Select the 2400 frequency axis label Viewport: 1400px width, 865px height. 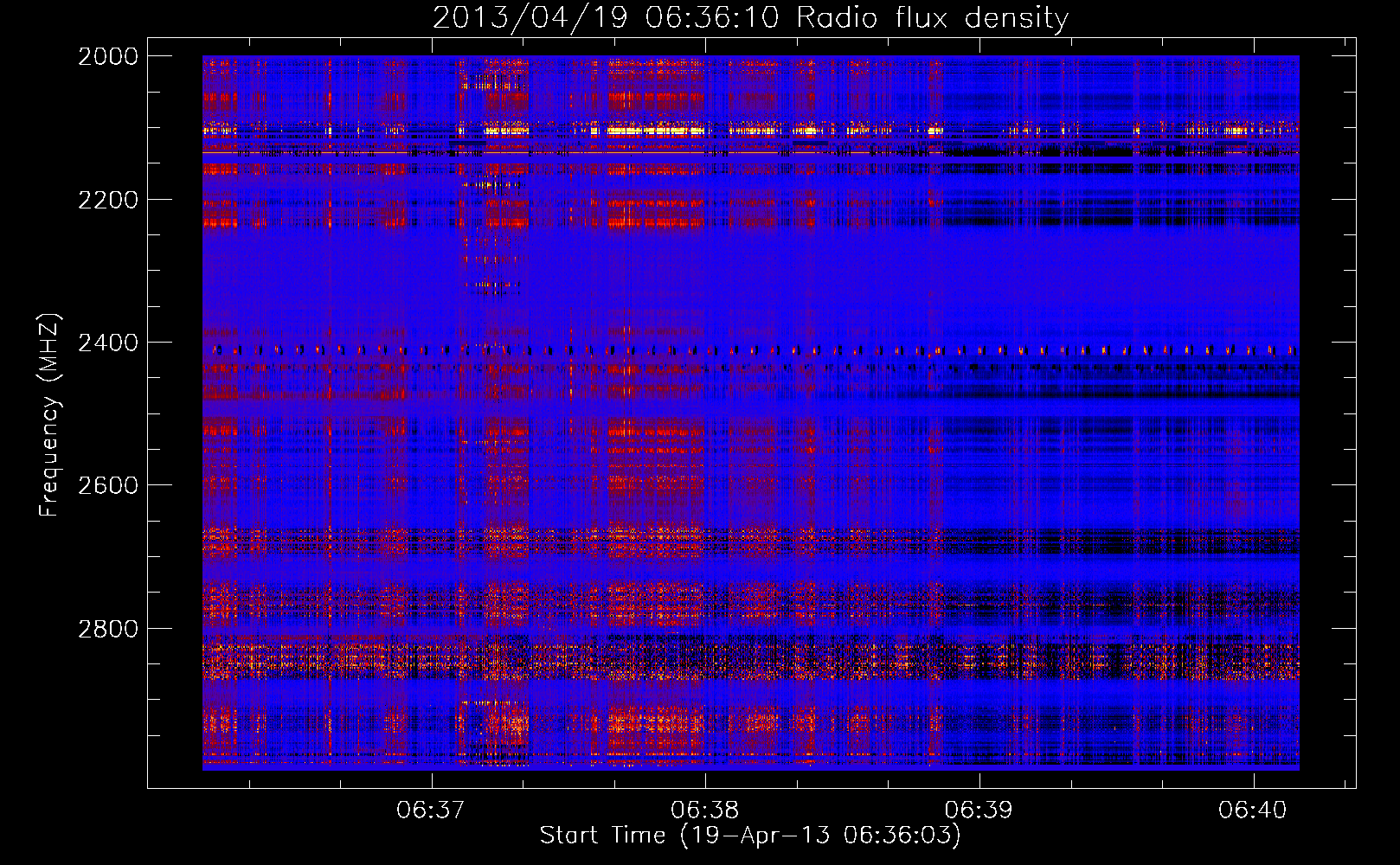[108, 343]
